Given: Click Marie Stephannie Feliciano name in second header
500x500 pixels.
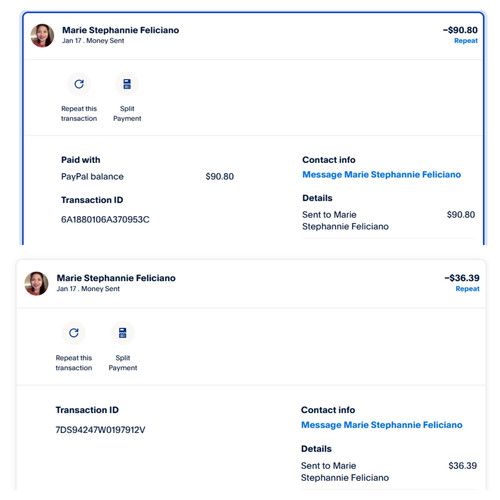Looking at the screenshot, I should tap(116, 278).
